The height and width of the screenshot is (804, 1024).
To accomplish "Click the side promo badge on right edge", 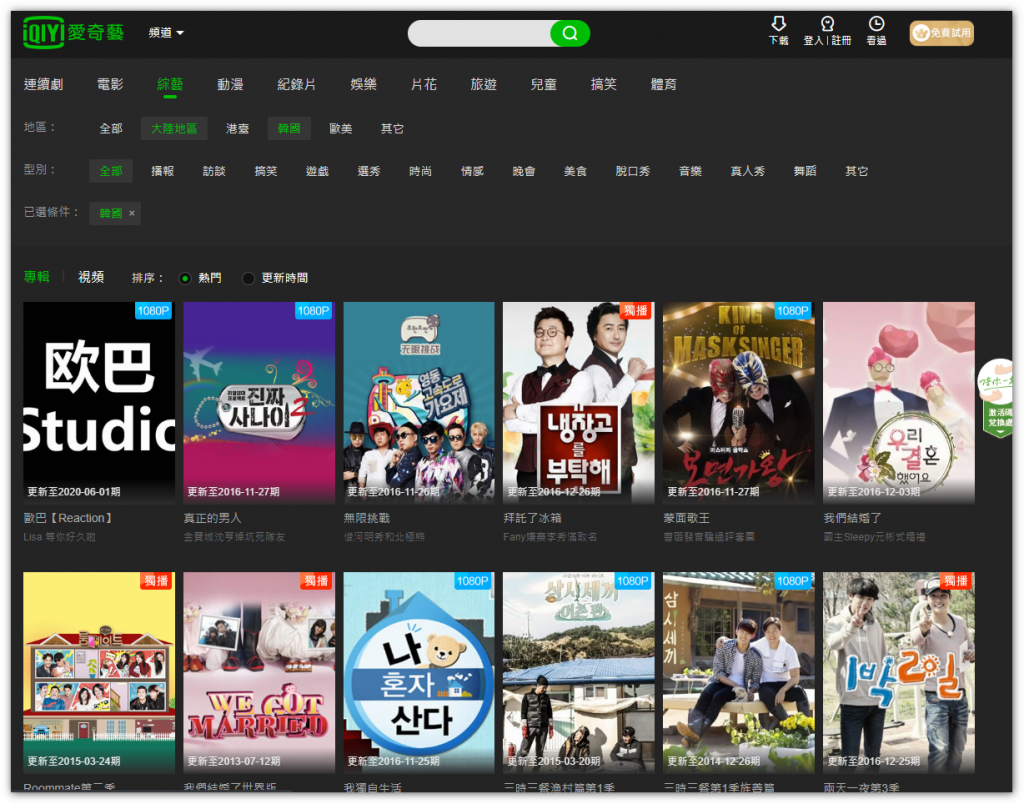I will click(997, 398).
